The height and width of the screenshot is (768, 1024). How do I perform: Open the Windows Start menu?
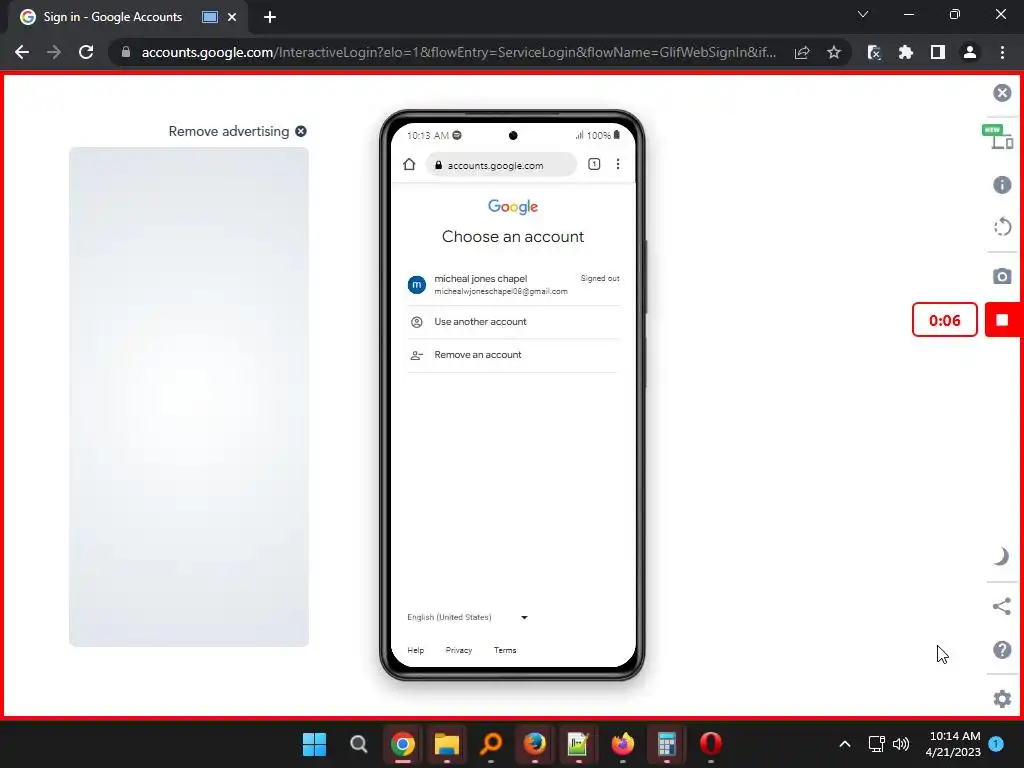click(x=314, y=744)
